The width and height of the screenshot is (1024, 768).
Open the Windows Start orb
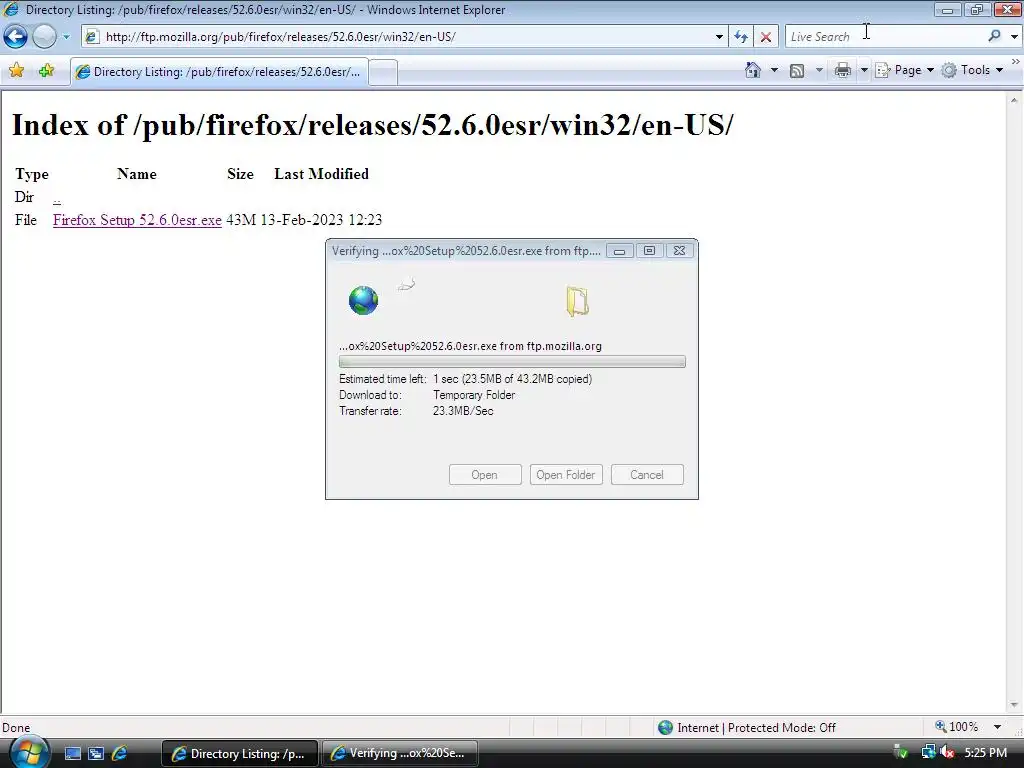[x=28, y=752]
